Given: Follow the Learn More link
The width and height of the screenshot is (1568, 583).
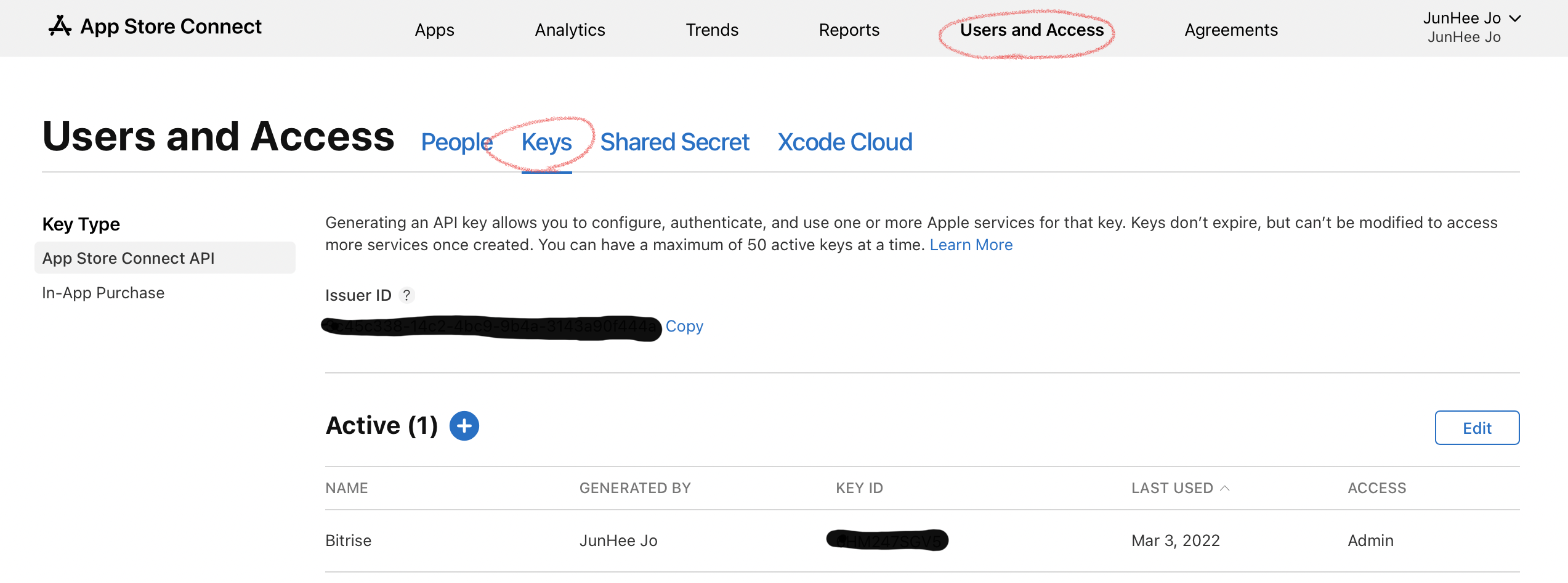Looking at the screenshot, I should coord(971,245).
